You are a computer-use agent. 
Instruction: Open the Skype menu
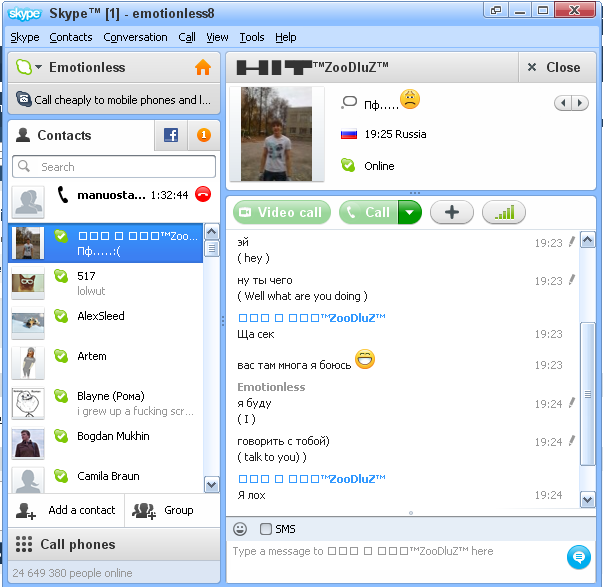[25, 37]
